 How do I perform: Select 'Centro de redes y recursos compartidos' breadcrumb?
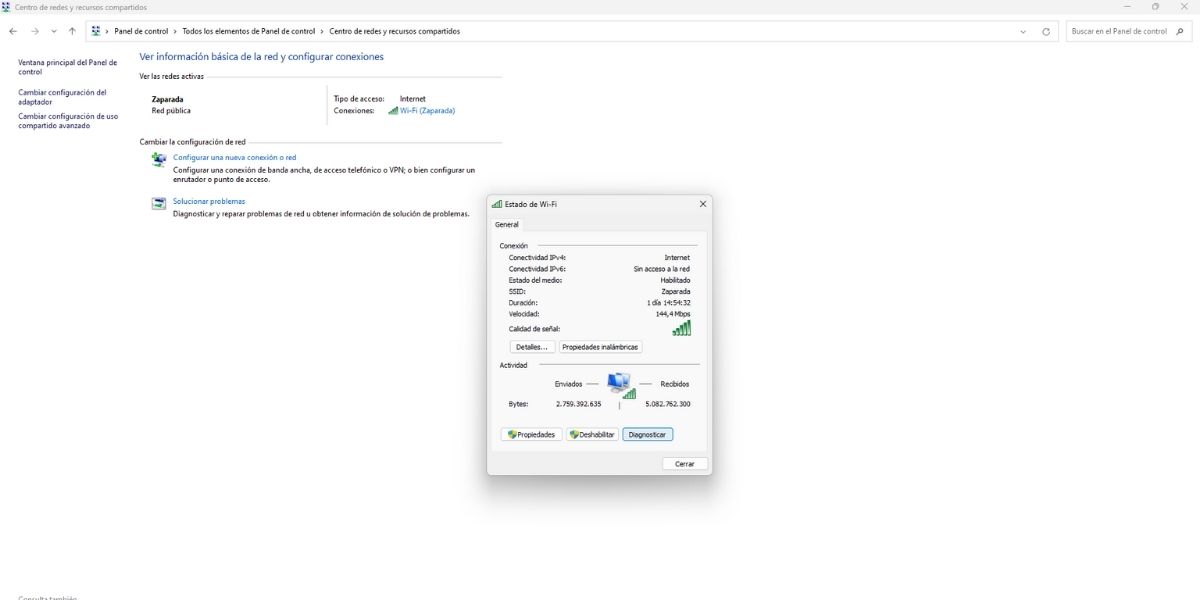395,31
